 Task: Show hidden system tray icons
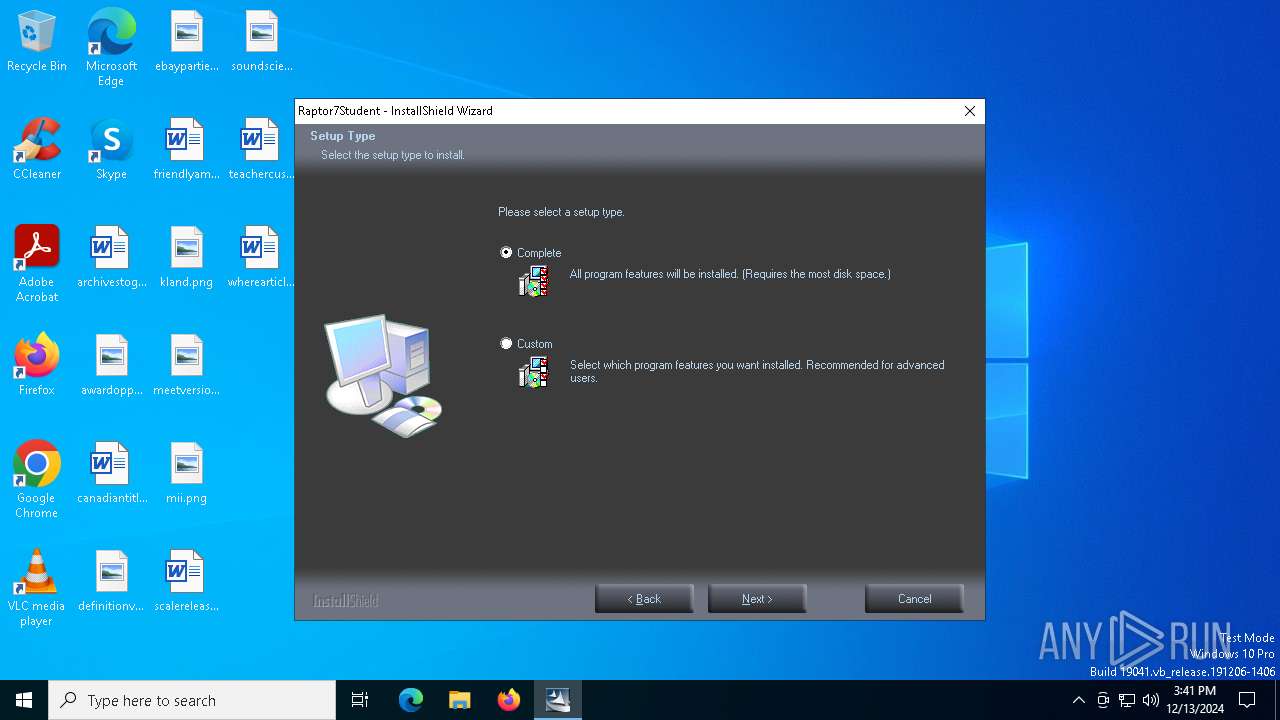[x=1078, y=700]
